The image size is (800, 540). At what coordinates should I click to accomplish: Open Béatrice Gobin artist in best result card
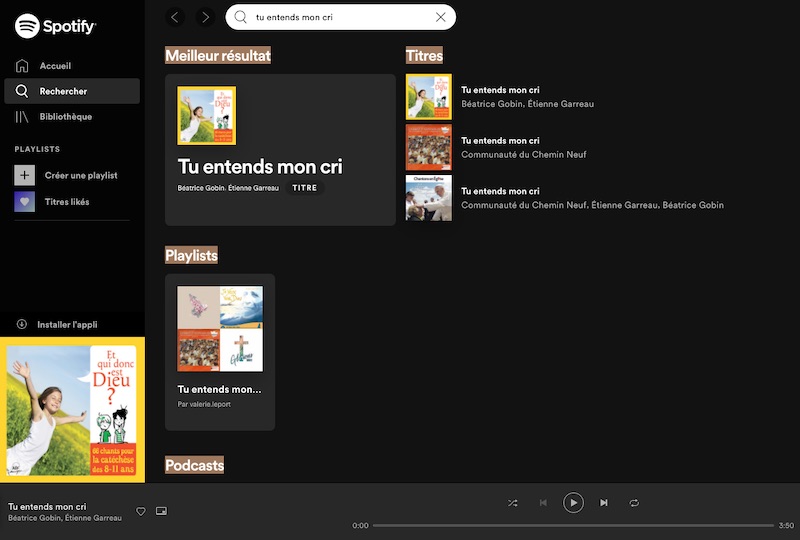coord(201,188)
